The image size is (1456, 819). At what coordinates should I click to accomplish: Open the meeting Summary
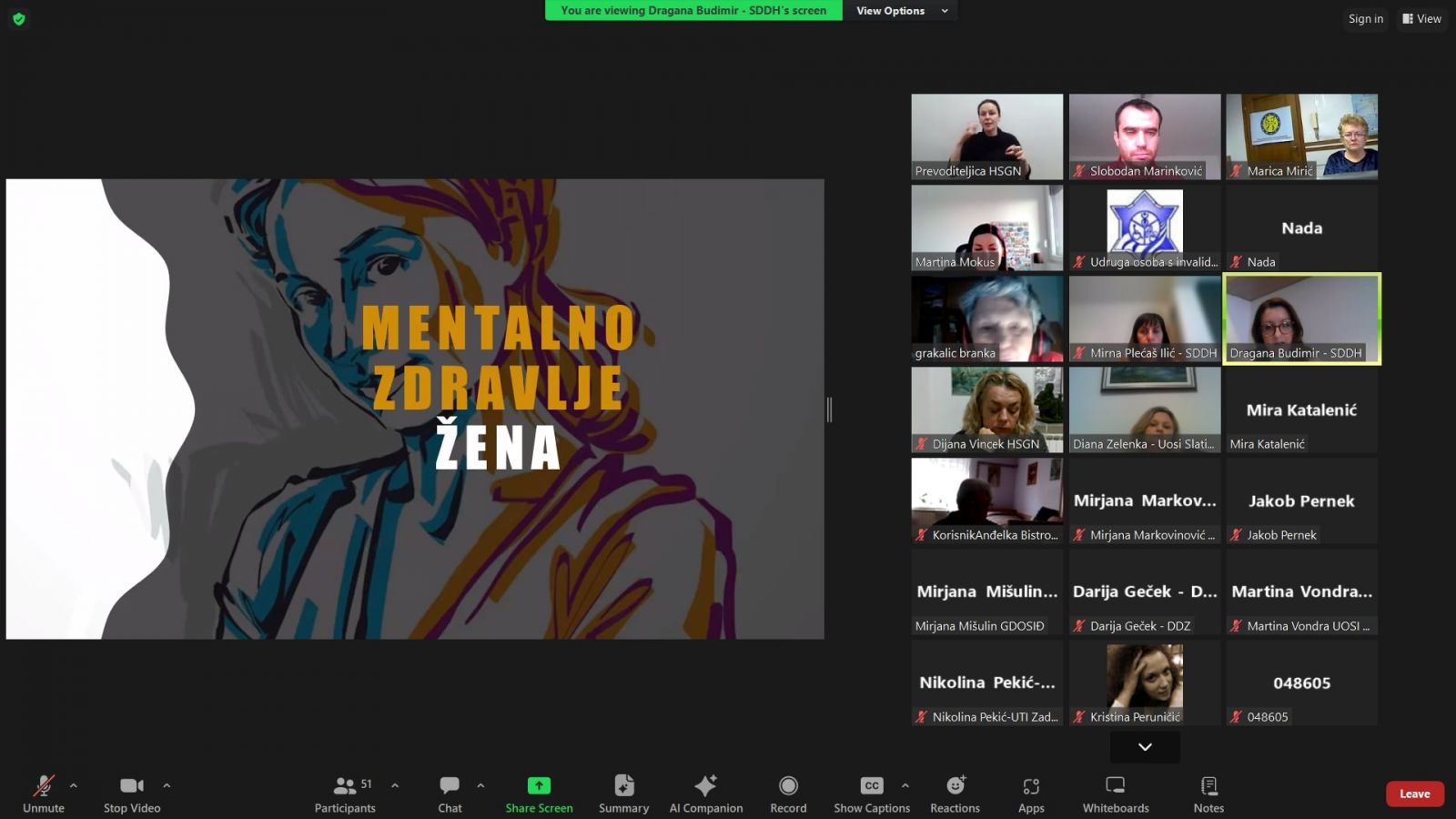pyautogui.click(x=623, y=794)
